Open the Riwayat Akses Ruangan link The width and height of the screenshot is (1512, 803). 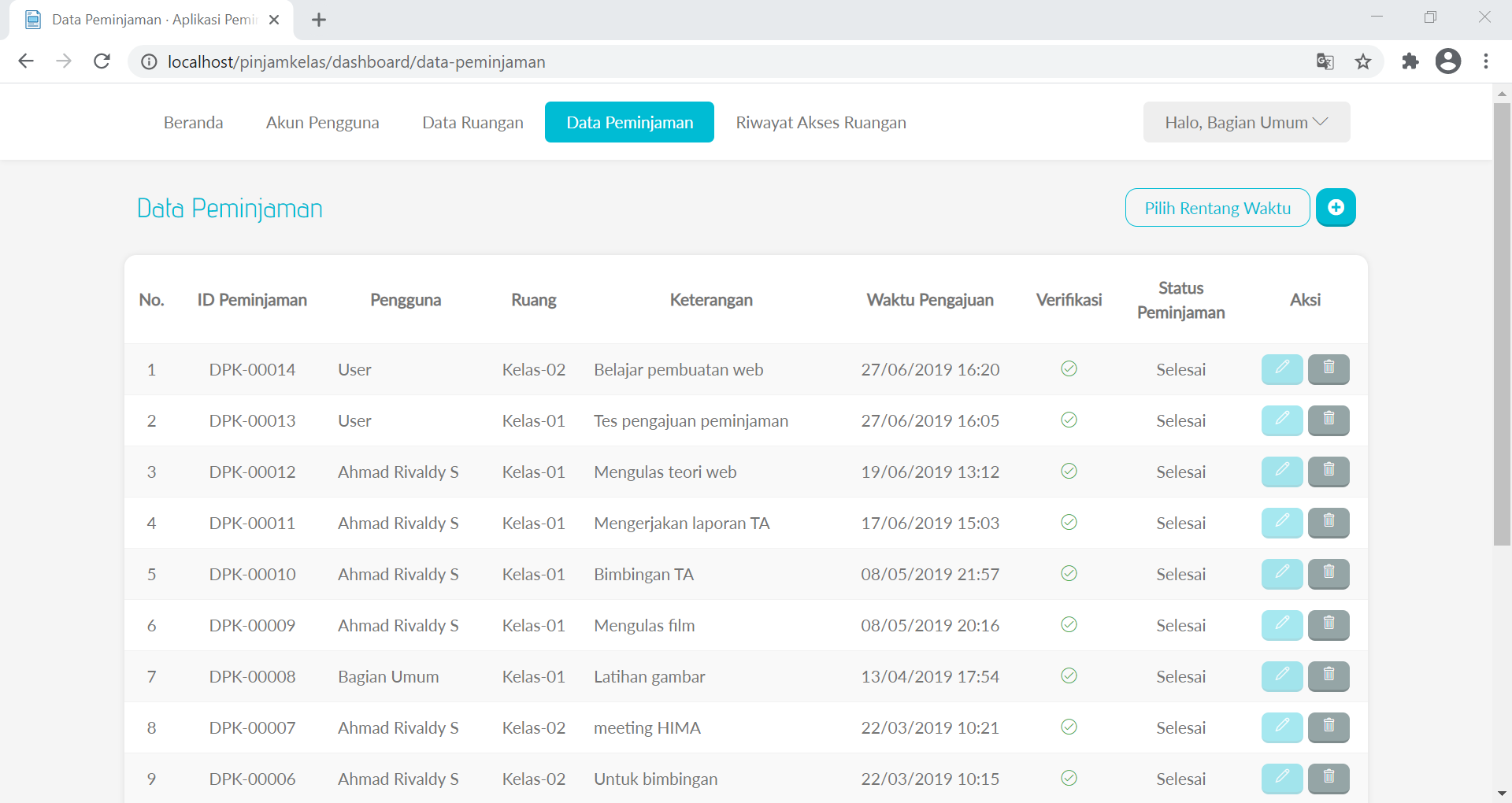821,122
